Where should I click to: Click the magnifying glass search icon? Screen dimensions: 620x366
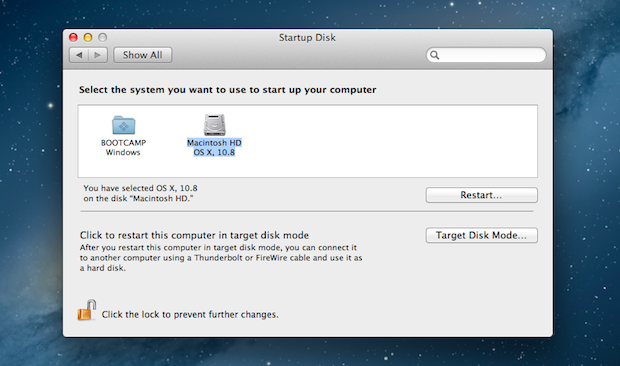435,55
